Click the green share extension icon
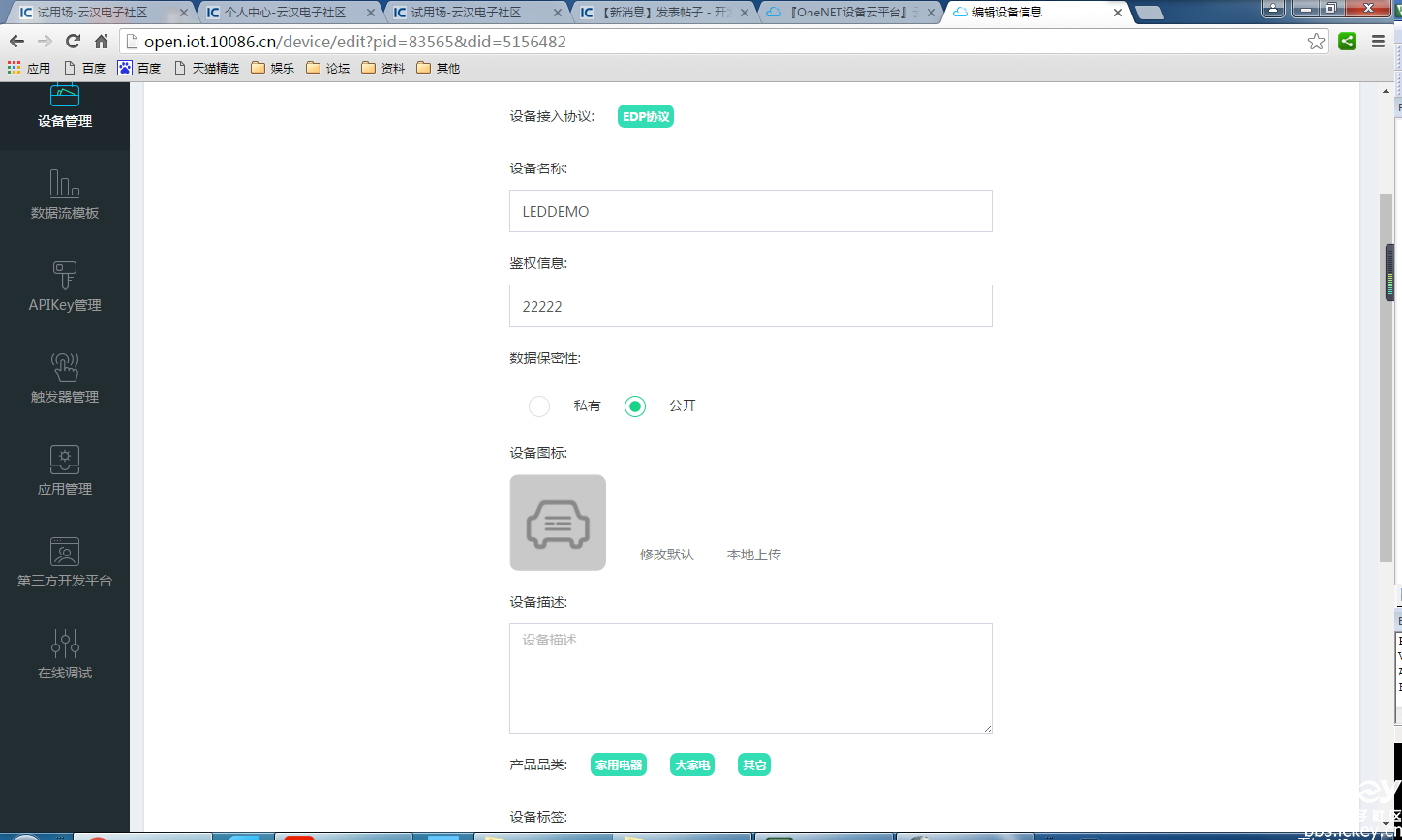 point(1347,41)
